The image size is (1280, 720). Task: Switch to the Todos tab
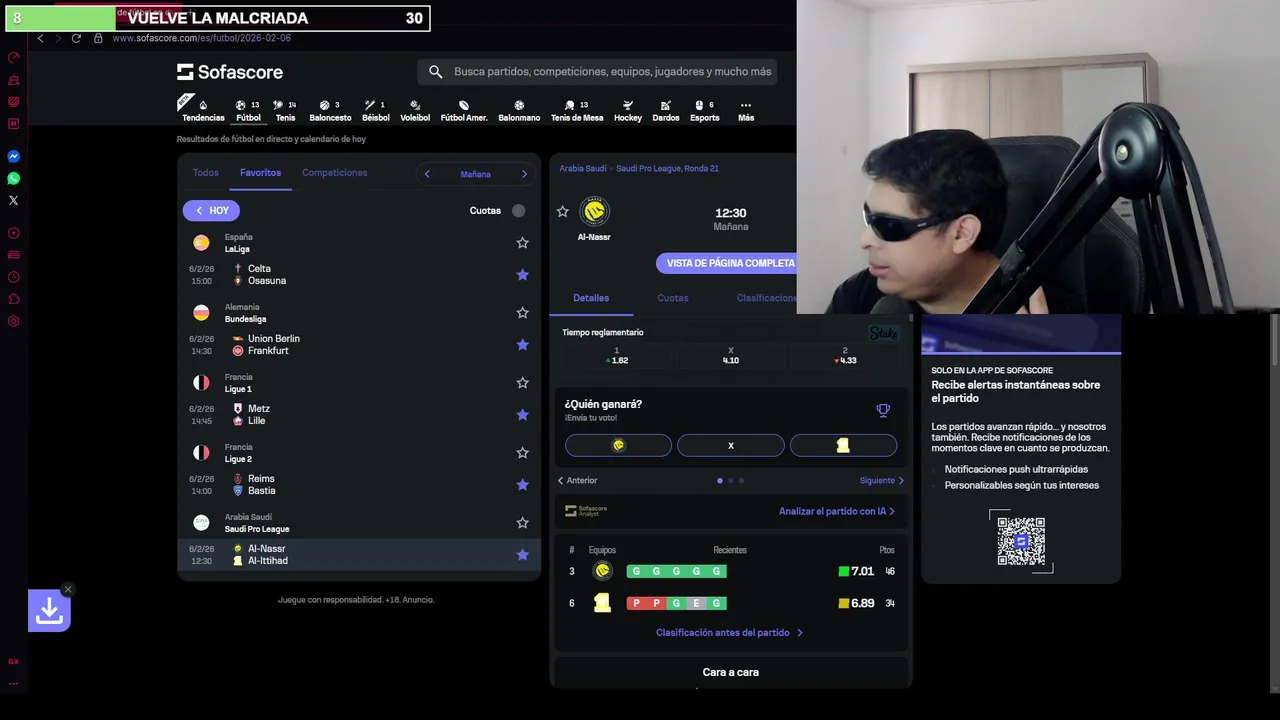tap(205, 173)
